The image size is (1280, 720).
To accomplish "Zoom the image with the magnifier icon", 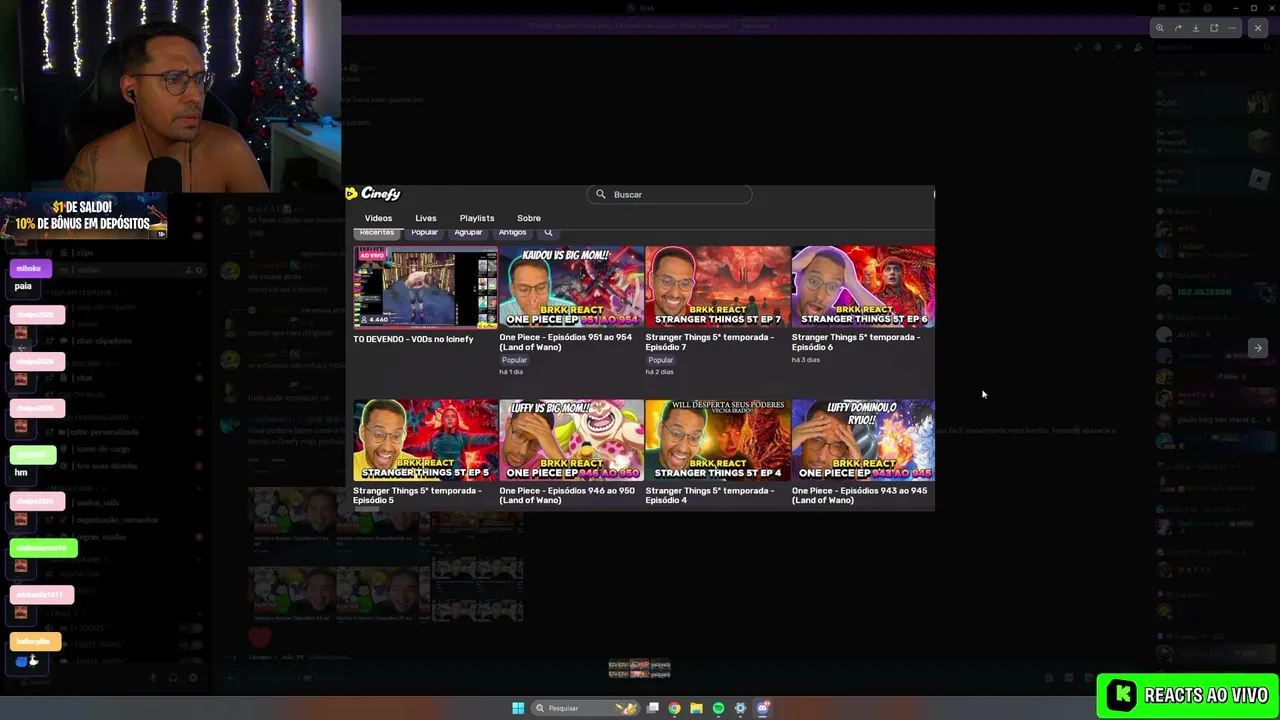I will coord(1159,28).
